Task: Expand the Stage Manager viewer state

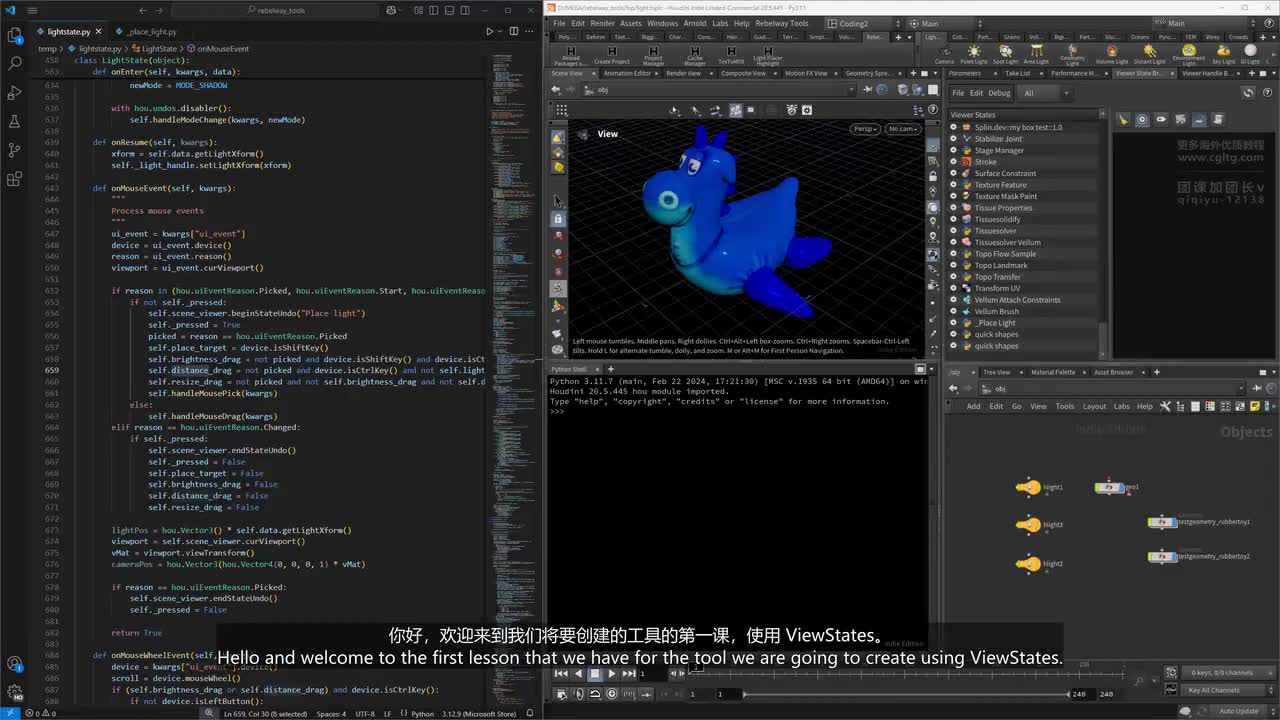Action: click(953, 150)
